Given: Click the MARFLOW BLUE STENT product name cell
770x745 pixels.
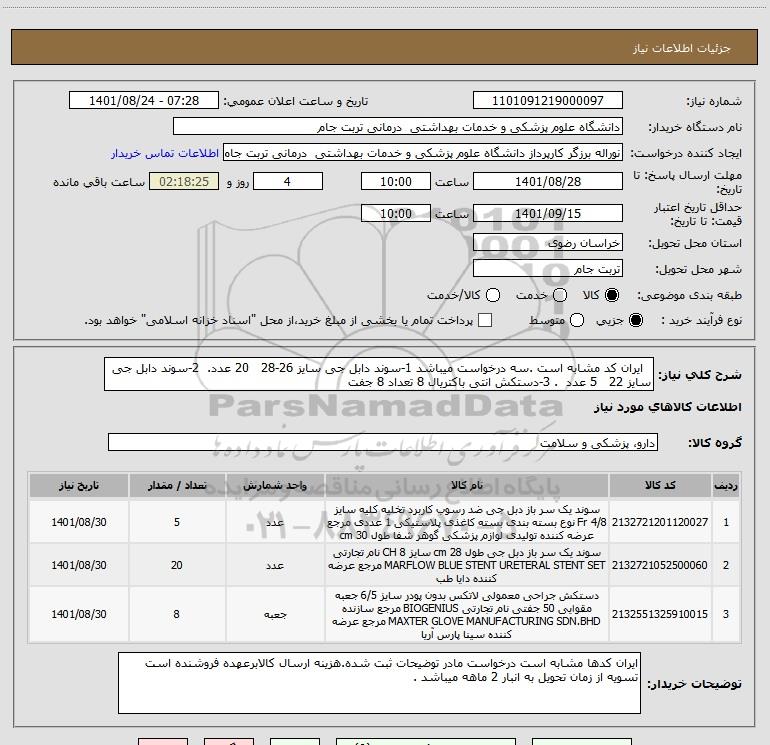Looking at the screenshot, I should (467, 565).
